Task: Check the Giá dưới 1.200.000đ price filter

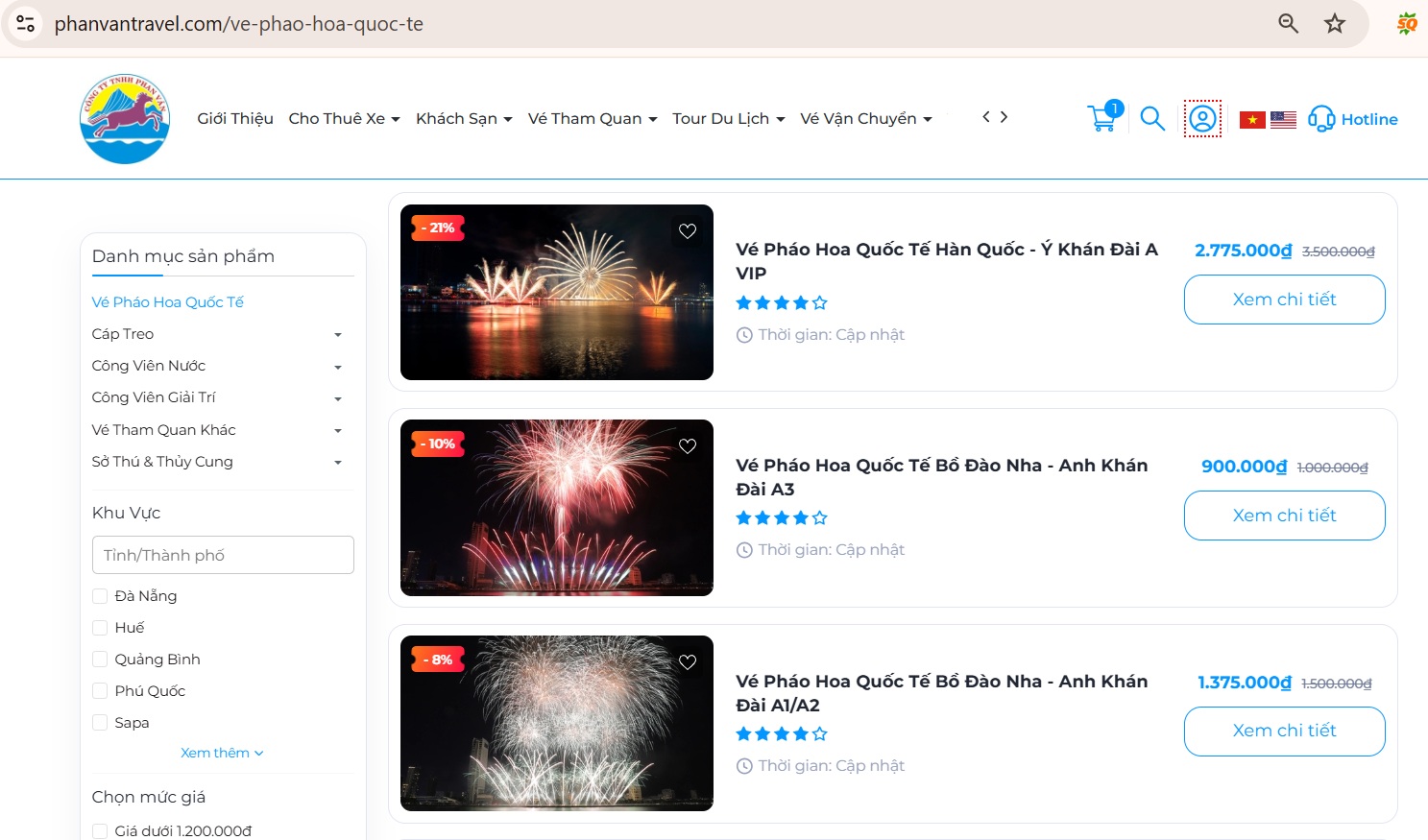Action: point(100,830)
